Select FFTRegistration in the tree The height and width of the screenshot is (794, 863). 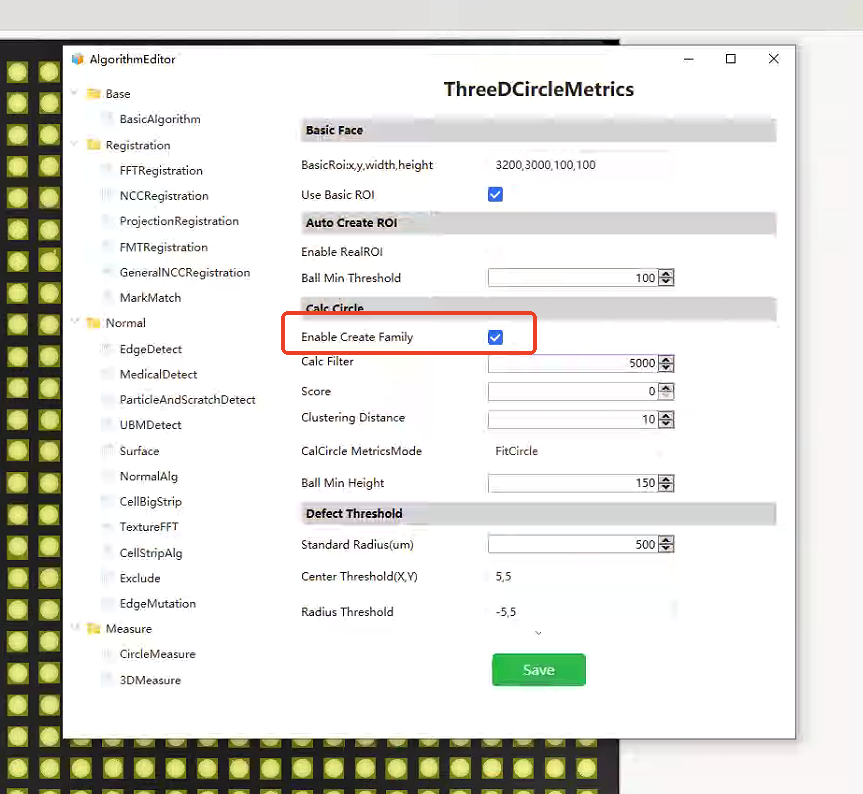pyautogui.click(x=161, y=171)
